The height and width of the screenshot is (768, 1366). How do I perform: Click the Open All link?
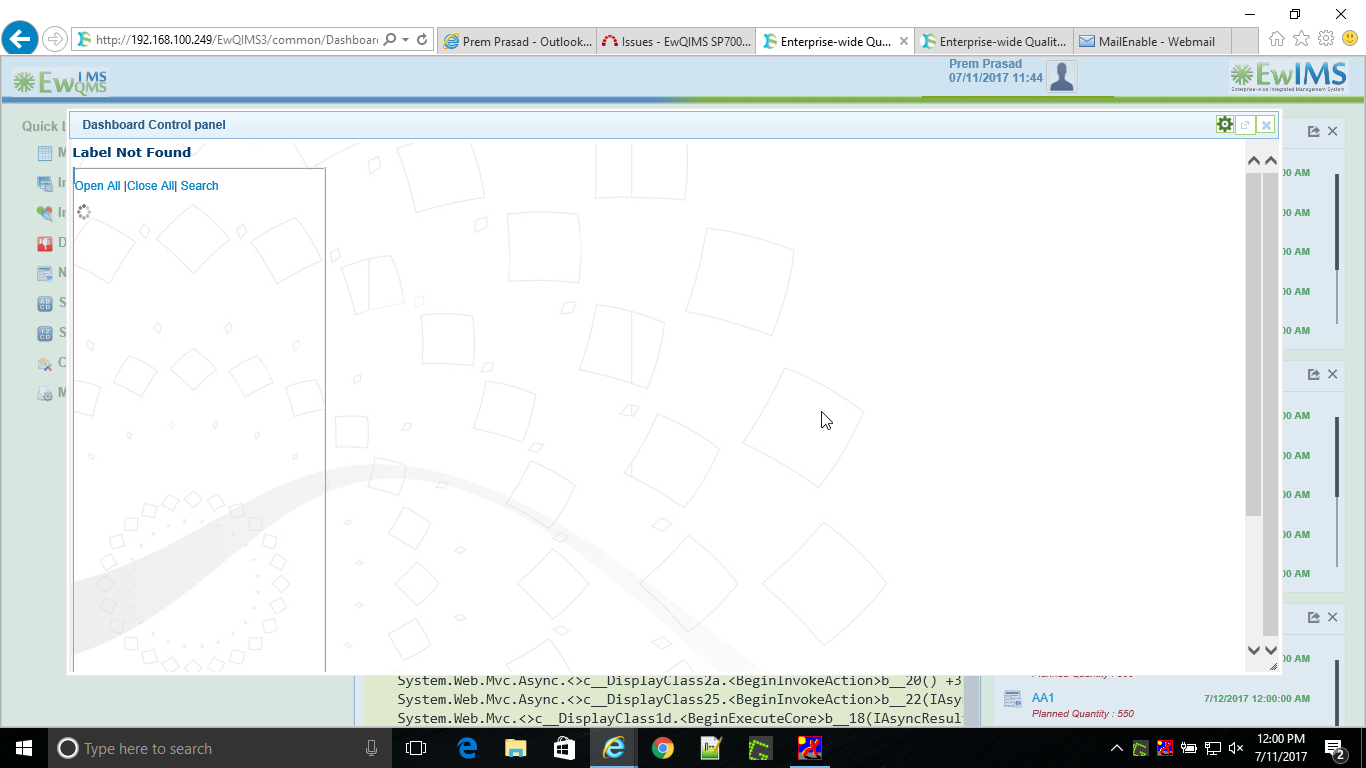(x=98, y=186)
